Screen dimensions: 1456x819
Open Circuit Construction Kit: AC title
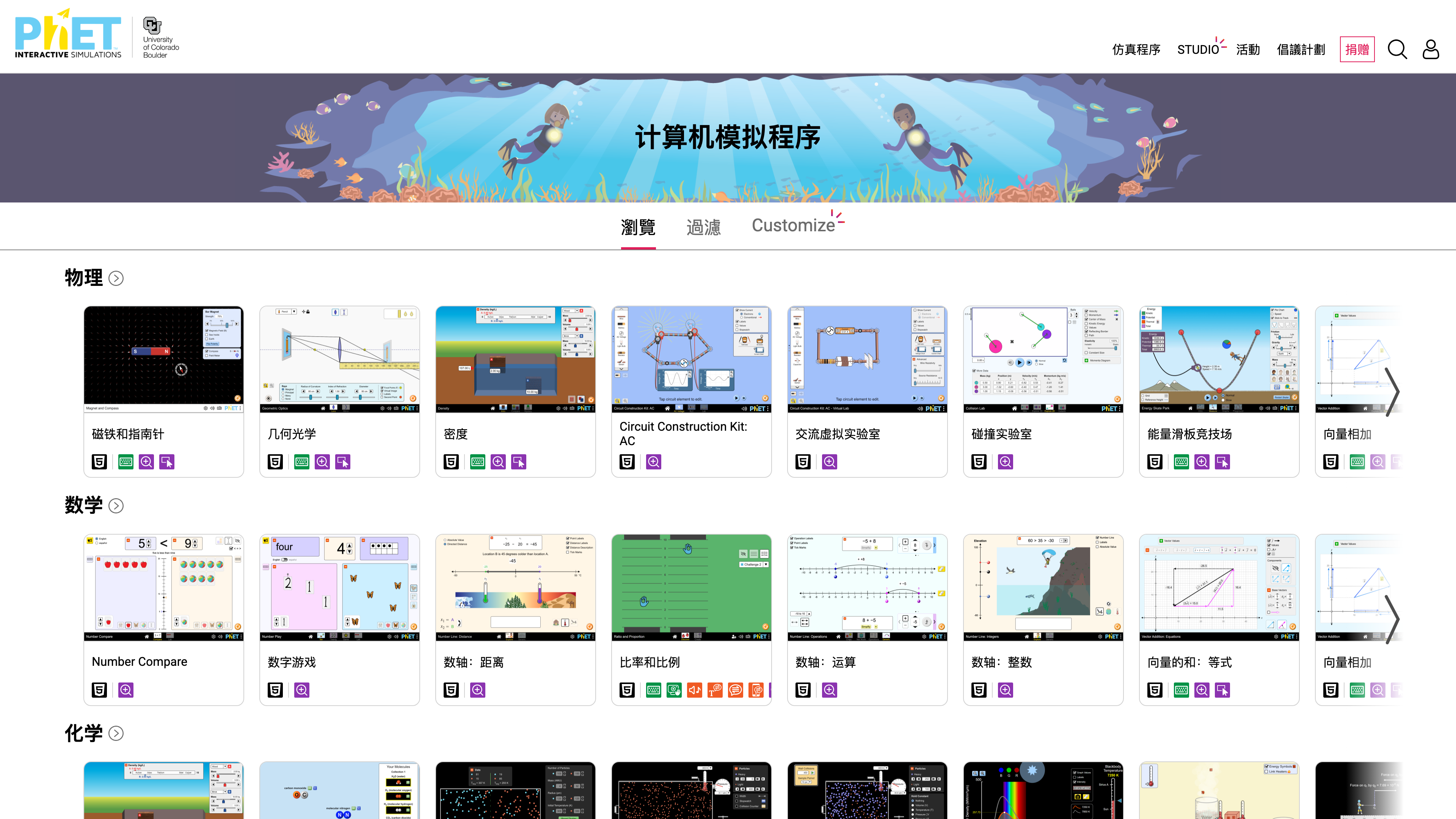(683, 433)
